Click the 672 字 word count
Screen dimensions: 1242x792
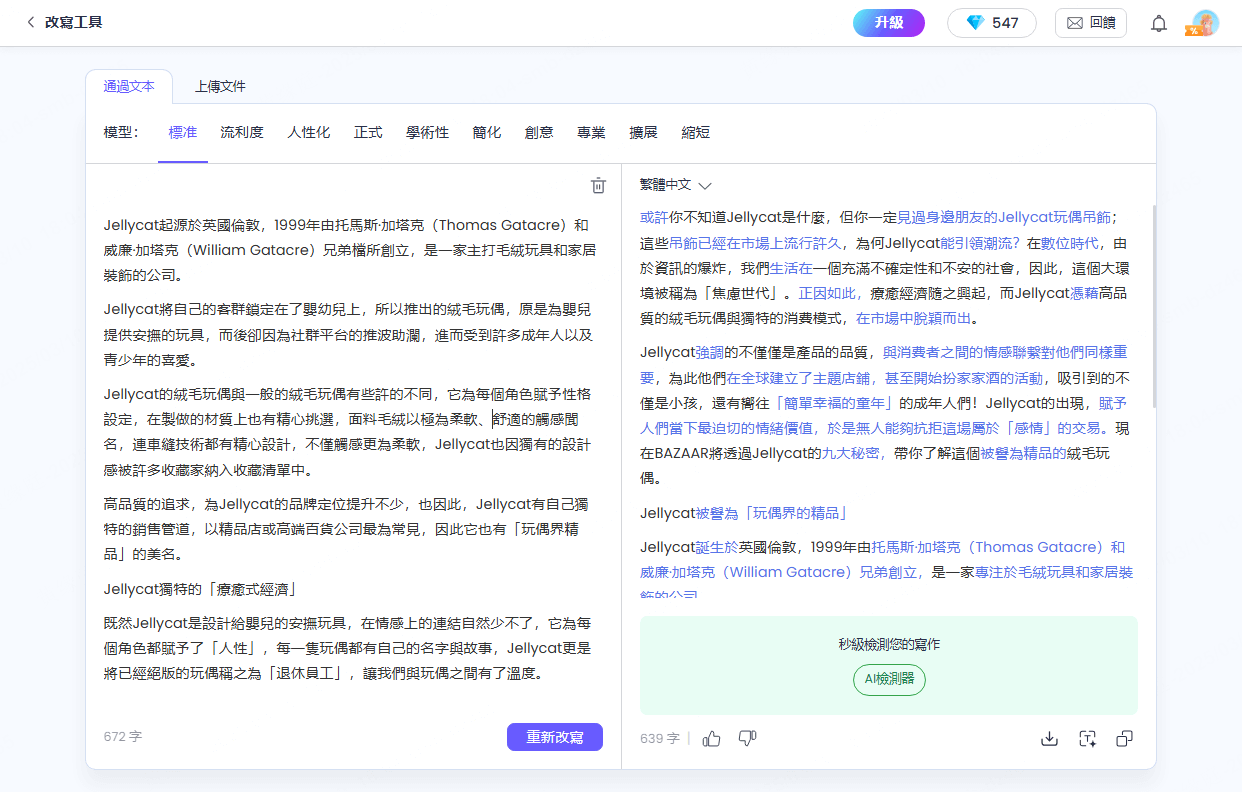(123, 736)
